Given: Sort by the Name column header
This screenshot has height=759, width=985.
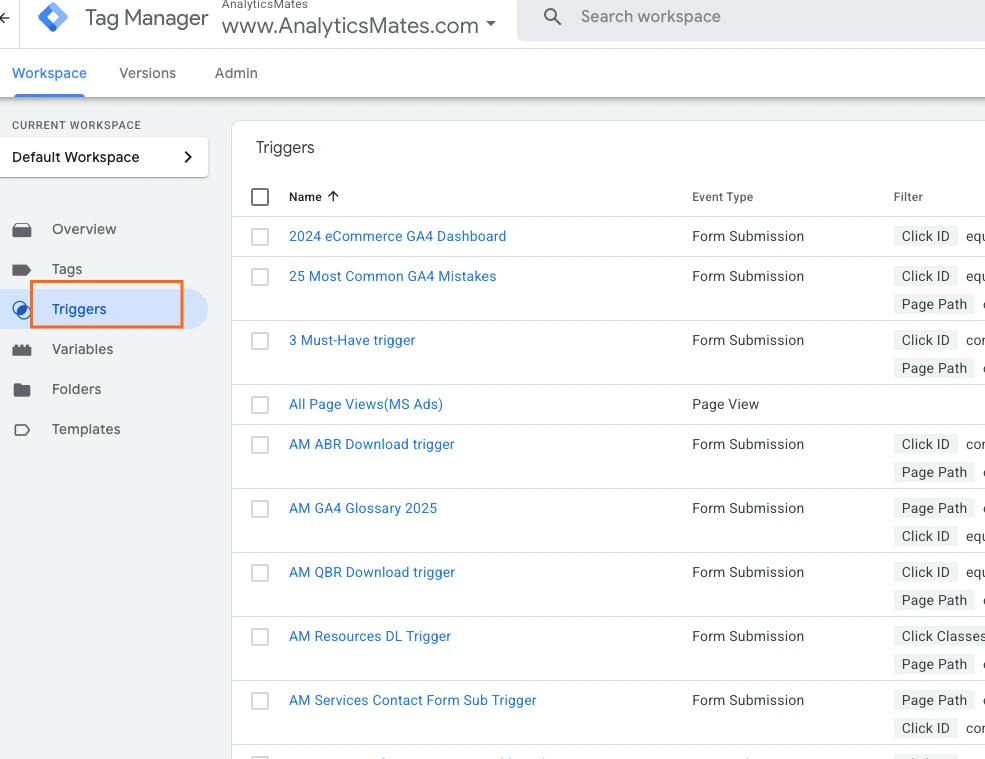Looking at the screenshot, I should [305, 197].
